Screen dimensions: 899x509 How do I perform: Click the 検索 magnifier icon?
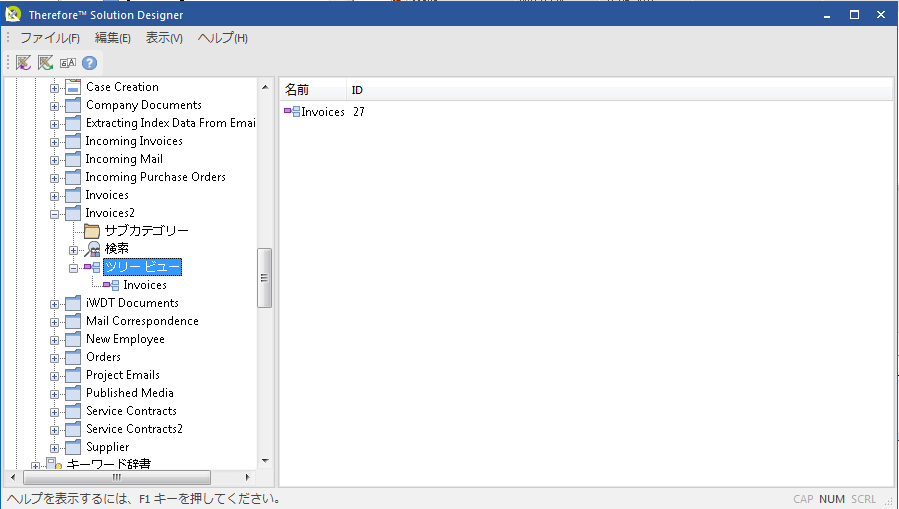(x=92, y=249)
